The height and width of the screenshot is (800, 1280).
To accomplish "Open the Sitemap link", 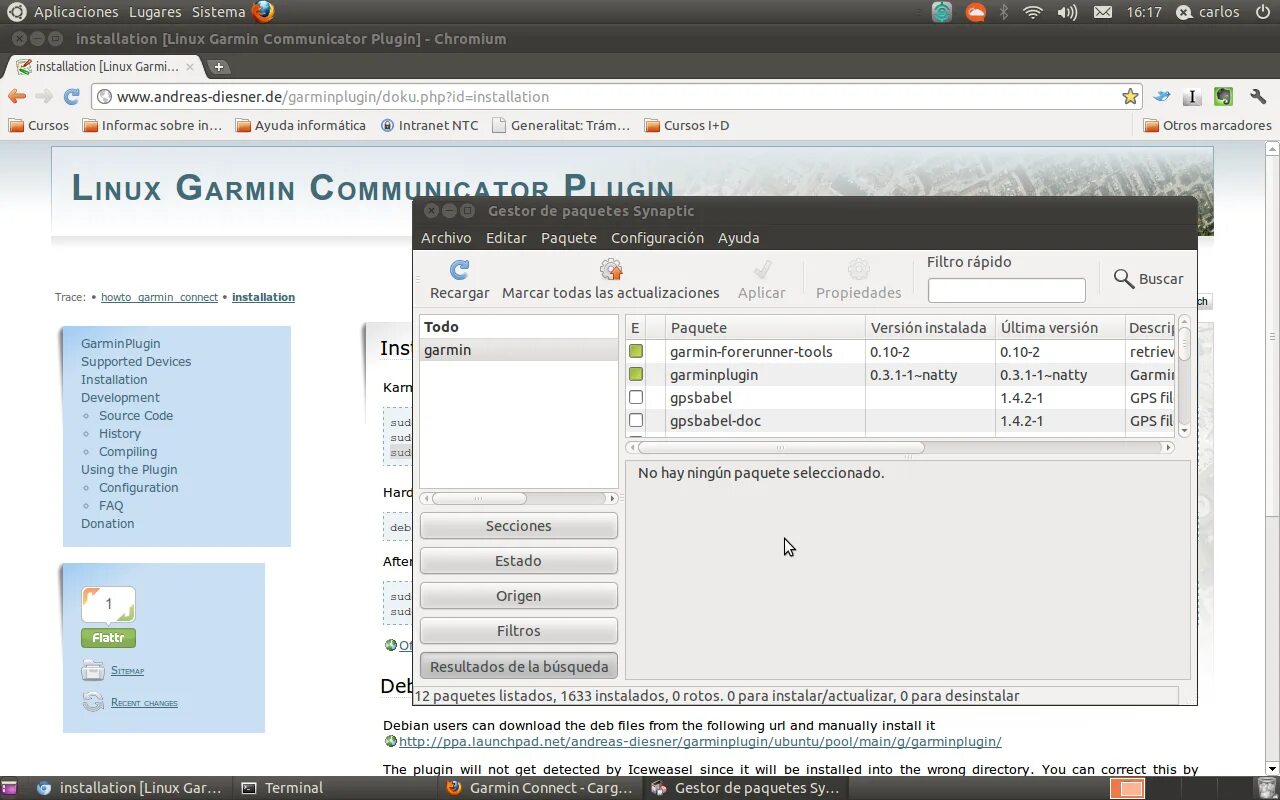I will click(x=127, y=671).
